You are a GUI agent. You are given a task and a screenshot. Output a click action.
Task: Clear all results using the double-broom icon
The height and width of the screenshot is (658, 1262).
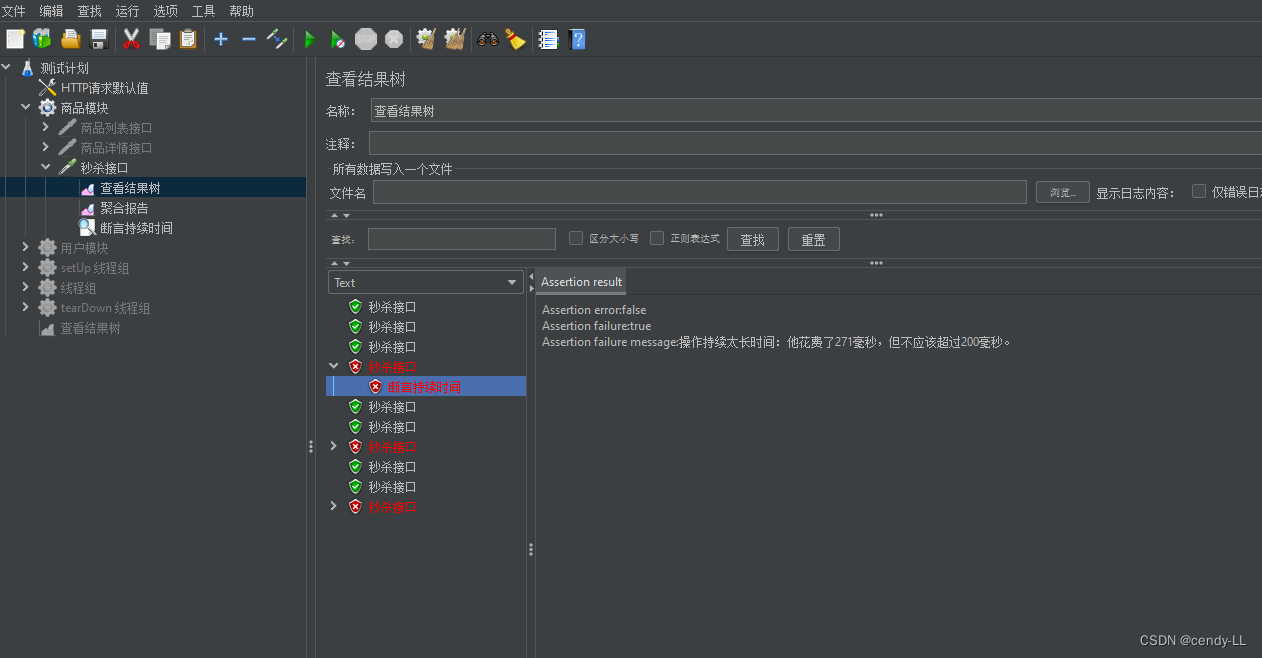click(454, 39)
